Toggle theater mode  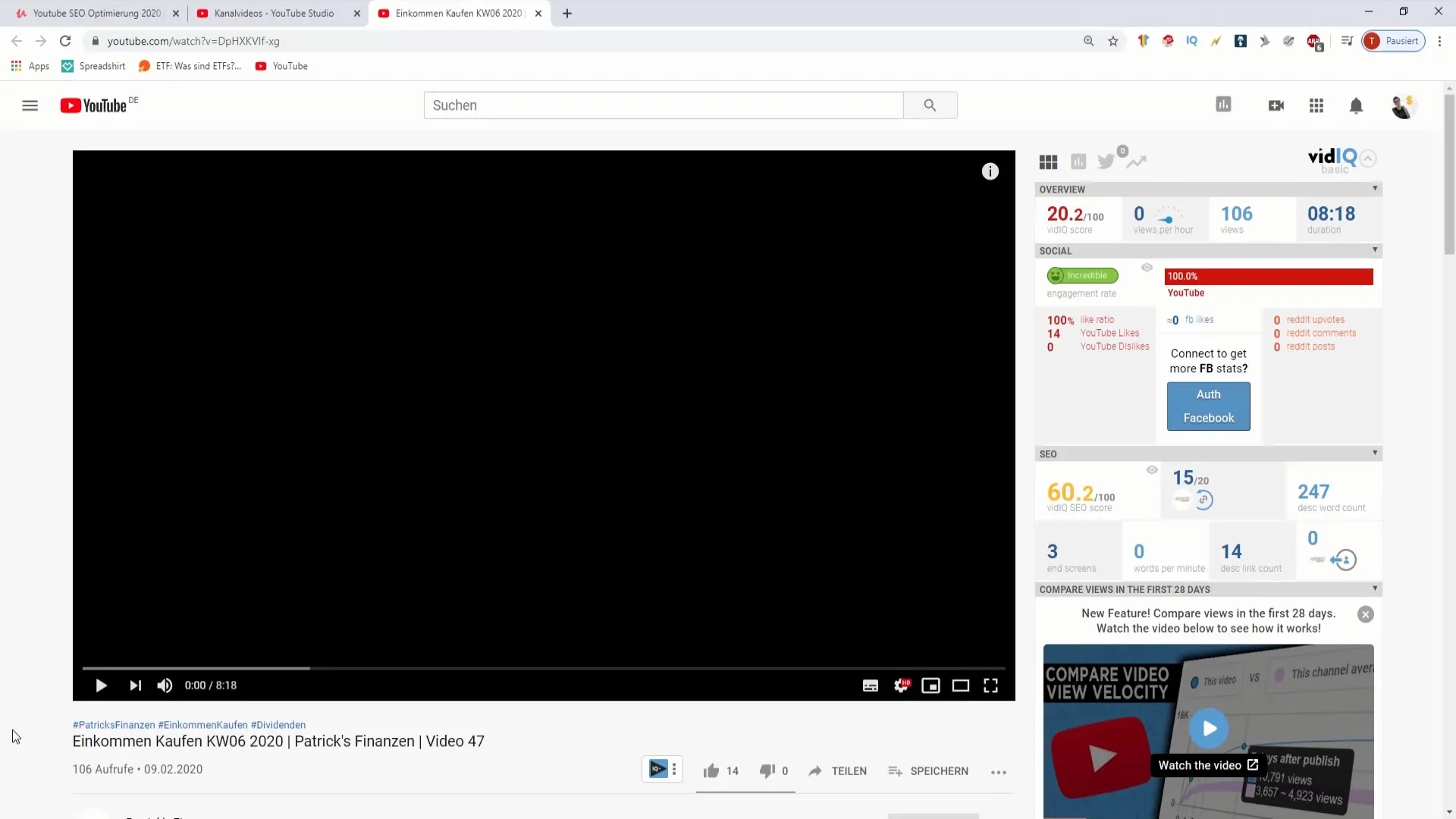click(961, 686)
